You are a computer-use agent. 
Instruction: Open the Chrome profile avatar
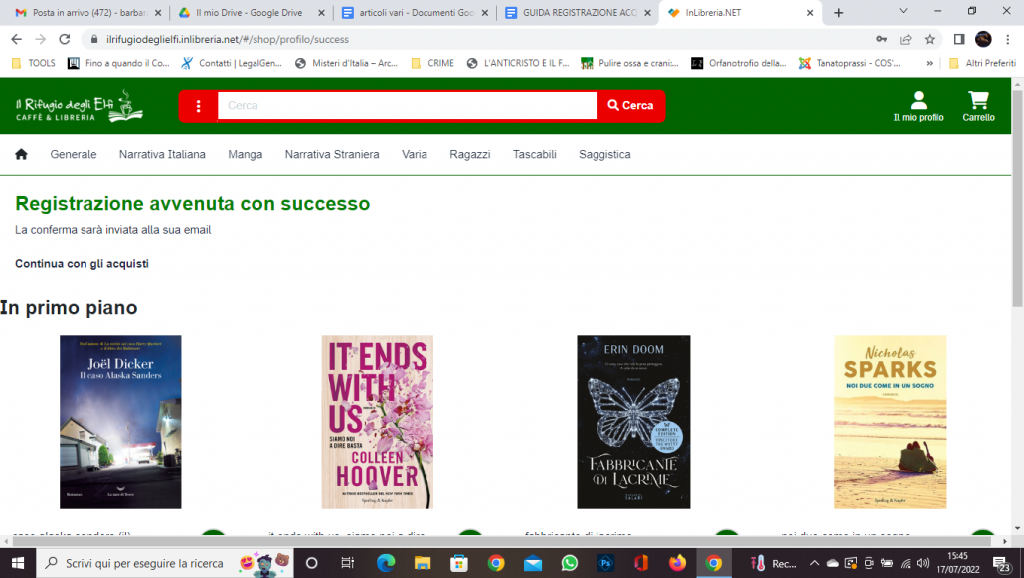pos(983,39)
